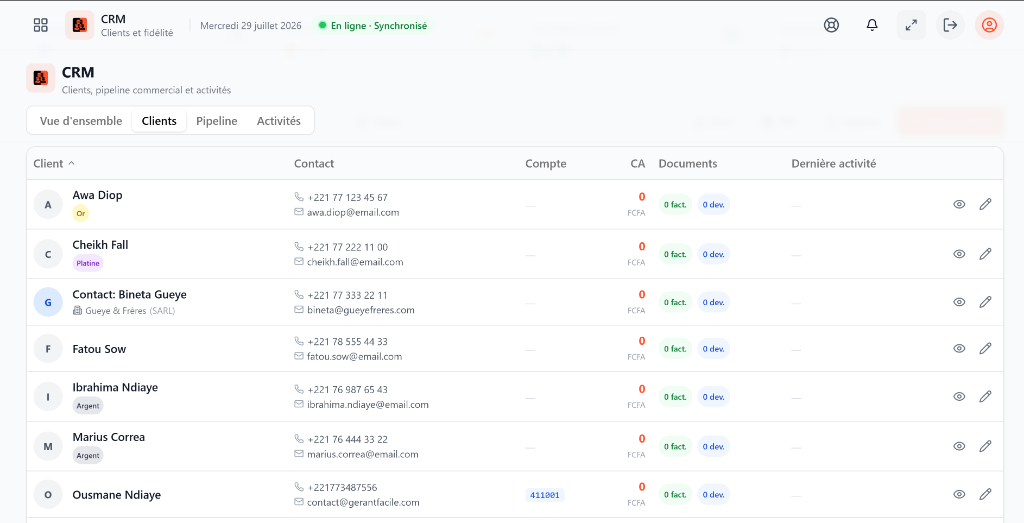This screenshot has width=1024, height=523.
Task: Open the user profile avatar
Action: 989,25
